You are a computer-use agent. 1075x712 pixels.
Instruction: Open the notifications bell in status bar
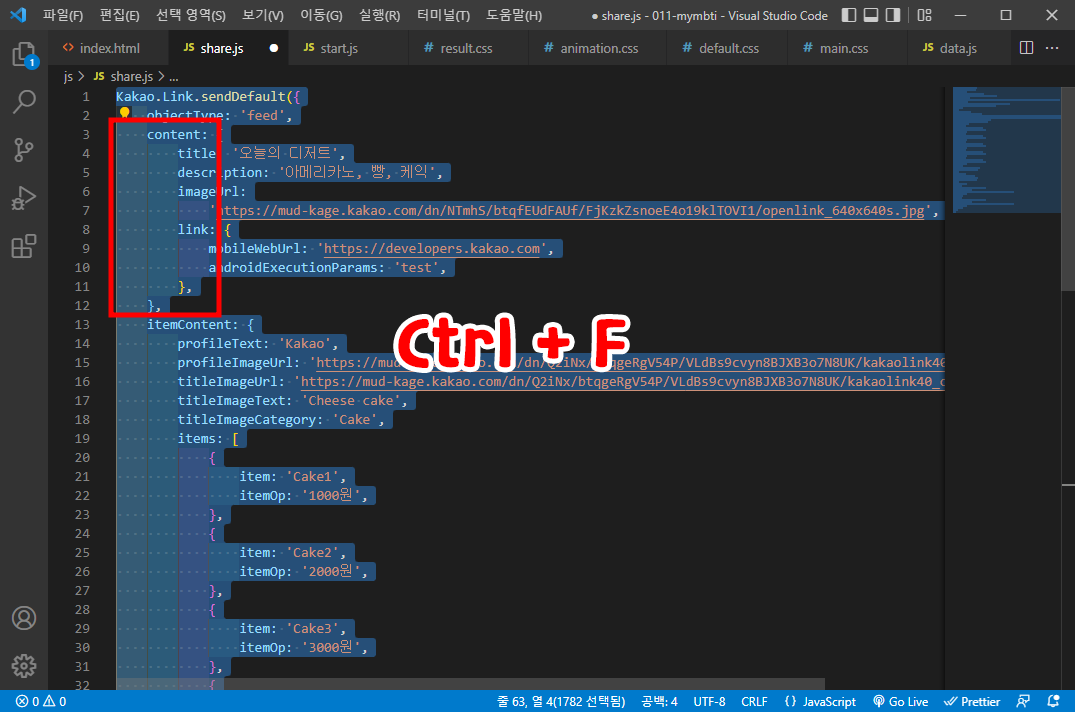pos(1052,701)
